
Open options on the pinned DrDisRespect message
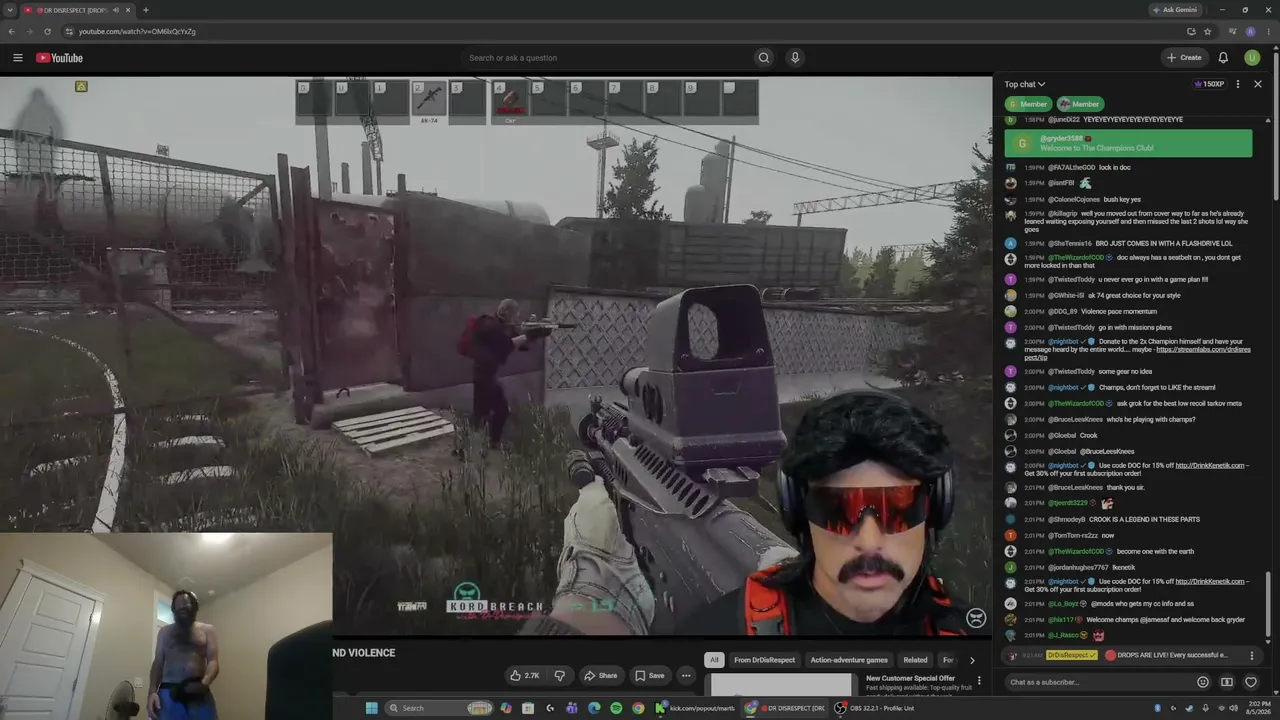tap(1252, 656)
